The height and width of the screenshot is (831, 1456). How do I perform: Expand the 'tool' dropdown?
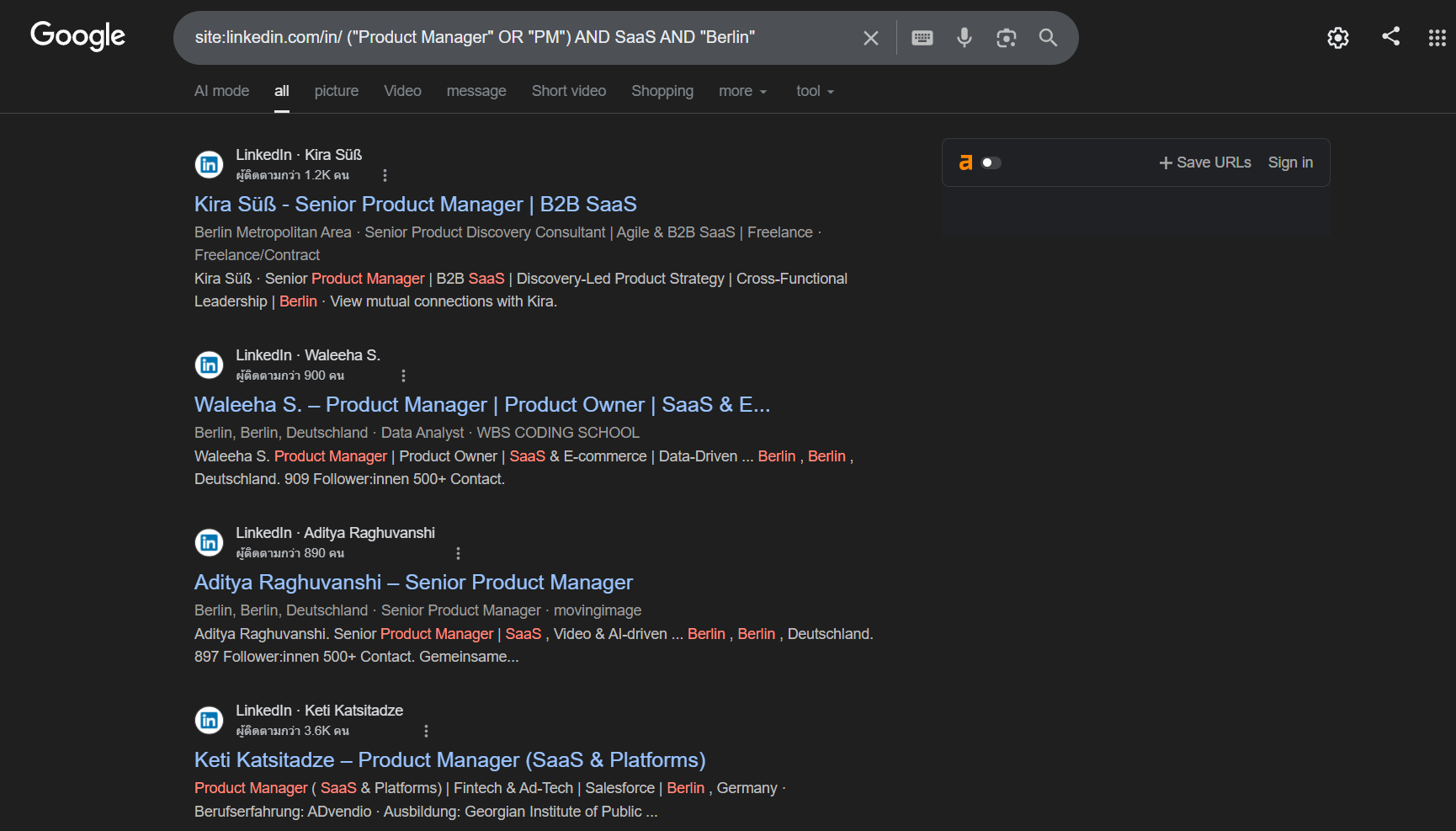coord(815,91)
